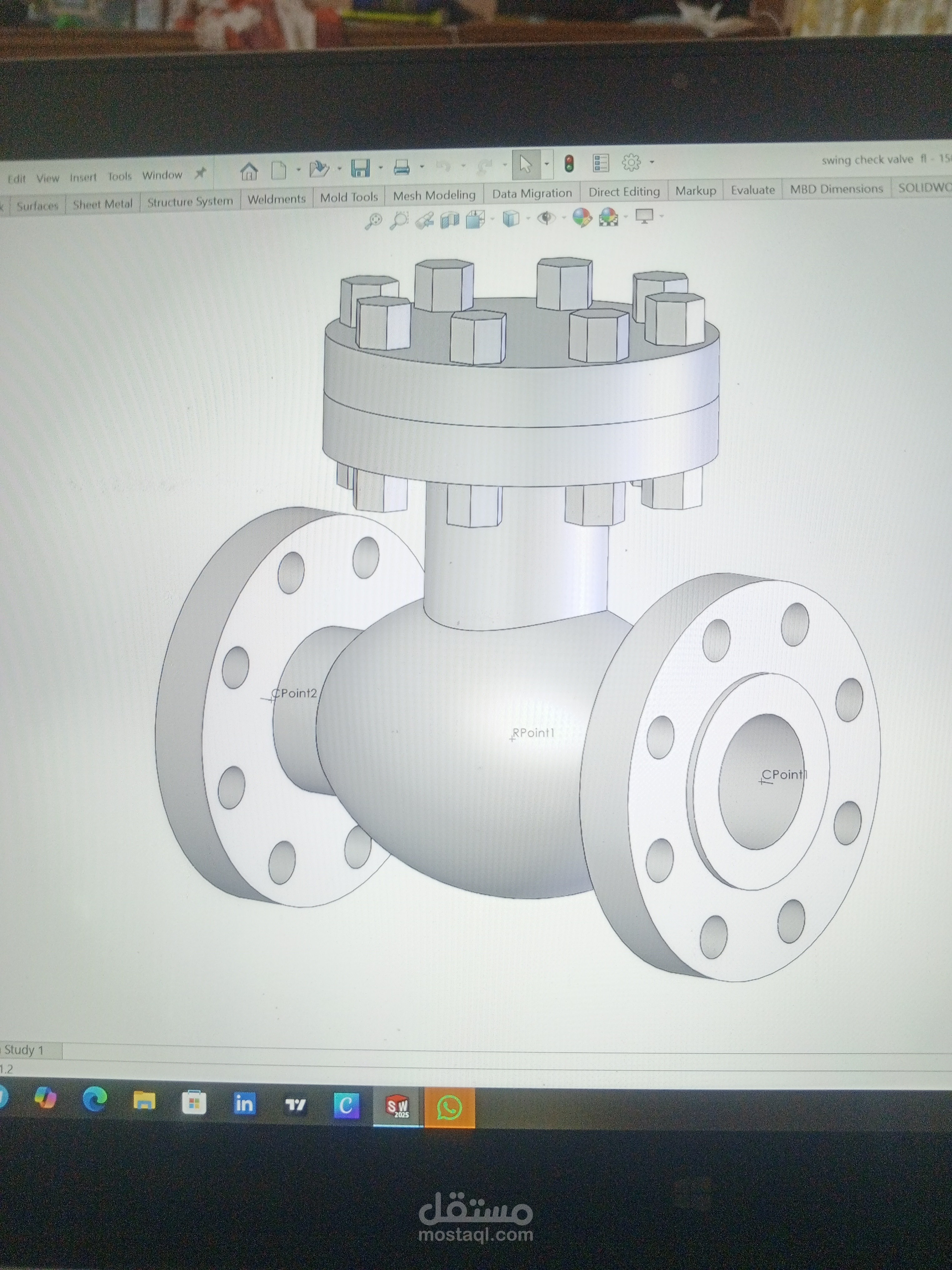This screenshot has height=1270, width=952.
Task: Expand View Orientation dropdown arrow
Action: click(492, 219)
